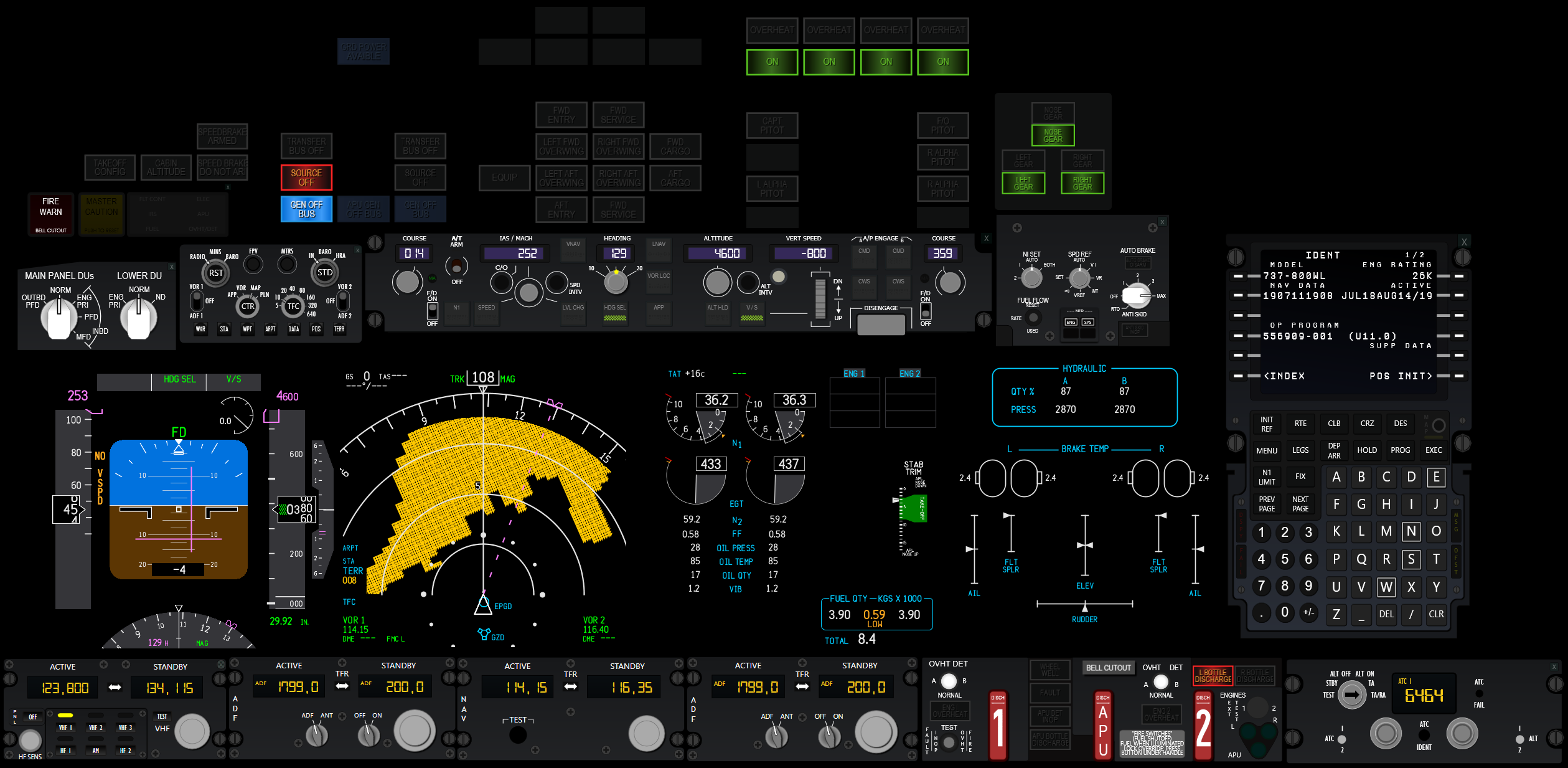Select VHF 2 on radio panel
The image size is (1568, 768).
95,727
